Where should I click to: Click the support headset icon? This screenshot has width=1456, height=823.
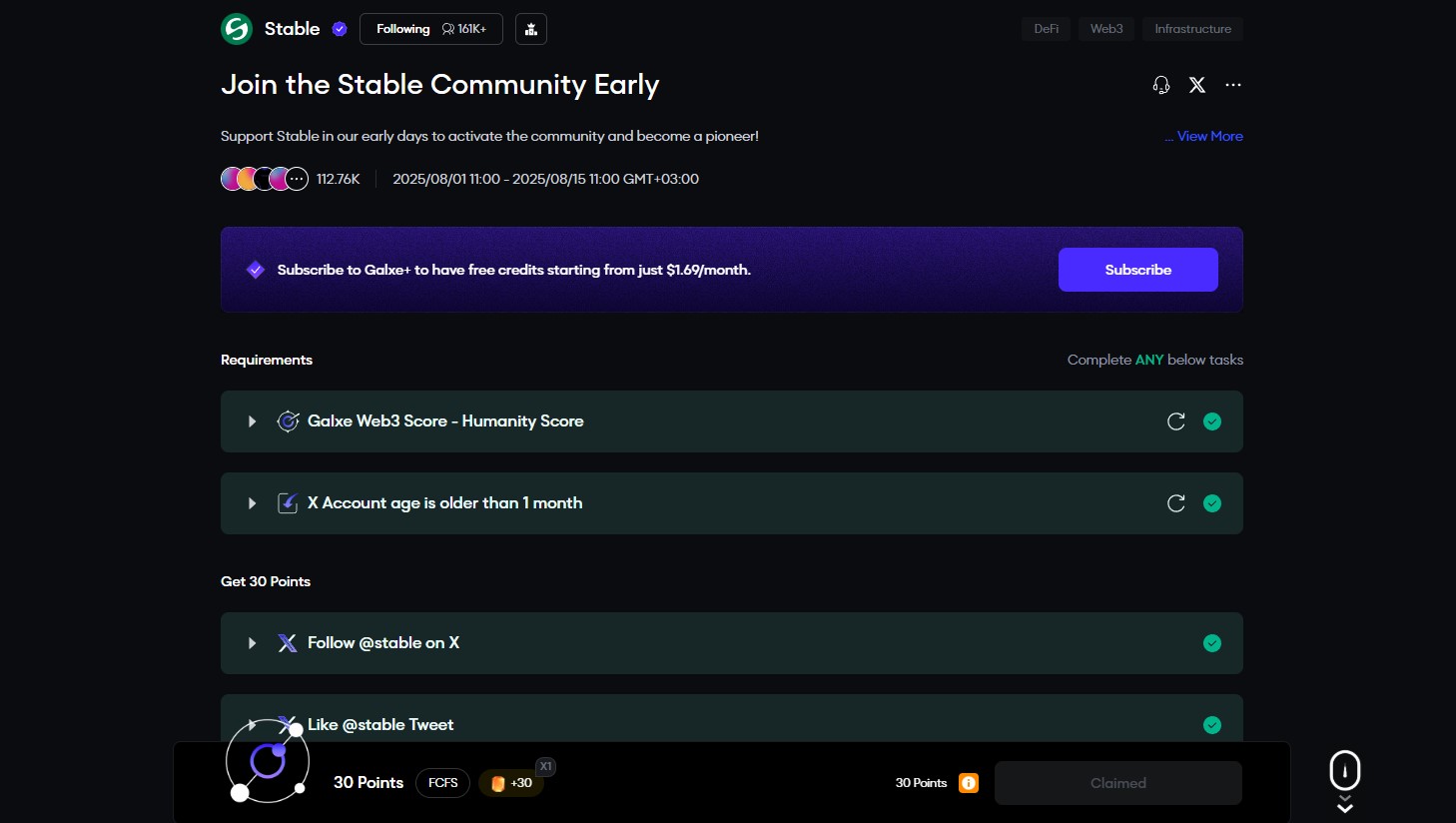point(1160,85)
